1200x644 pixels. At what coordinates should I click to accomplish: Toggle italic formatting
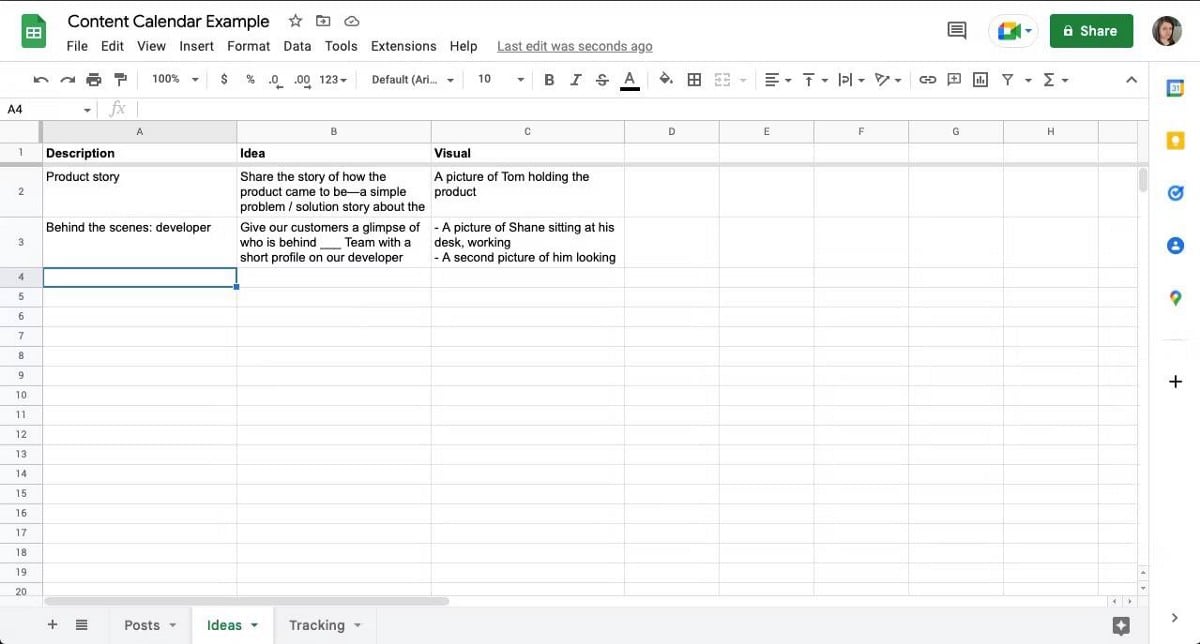click(x=575, y=80)
